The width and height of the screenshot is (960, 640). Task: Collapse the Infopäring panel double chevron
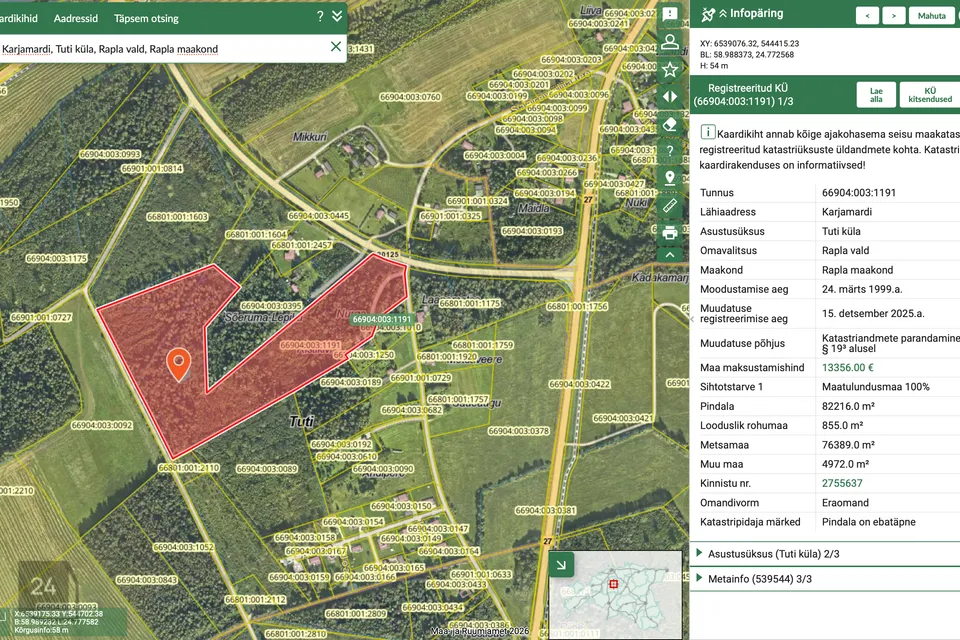[723, 13]
